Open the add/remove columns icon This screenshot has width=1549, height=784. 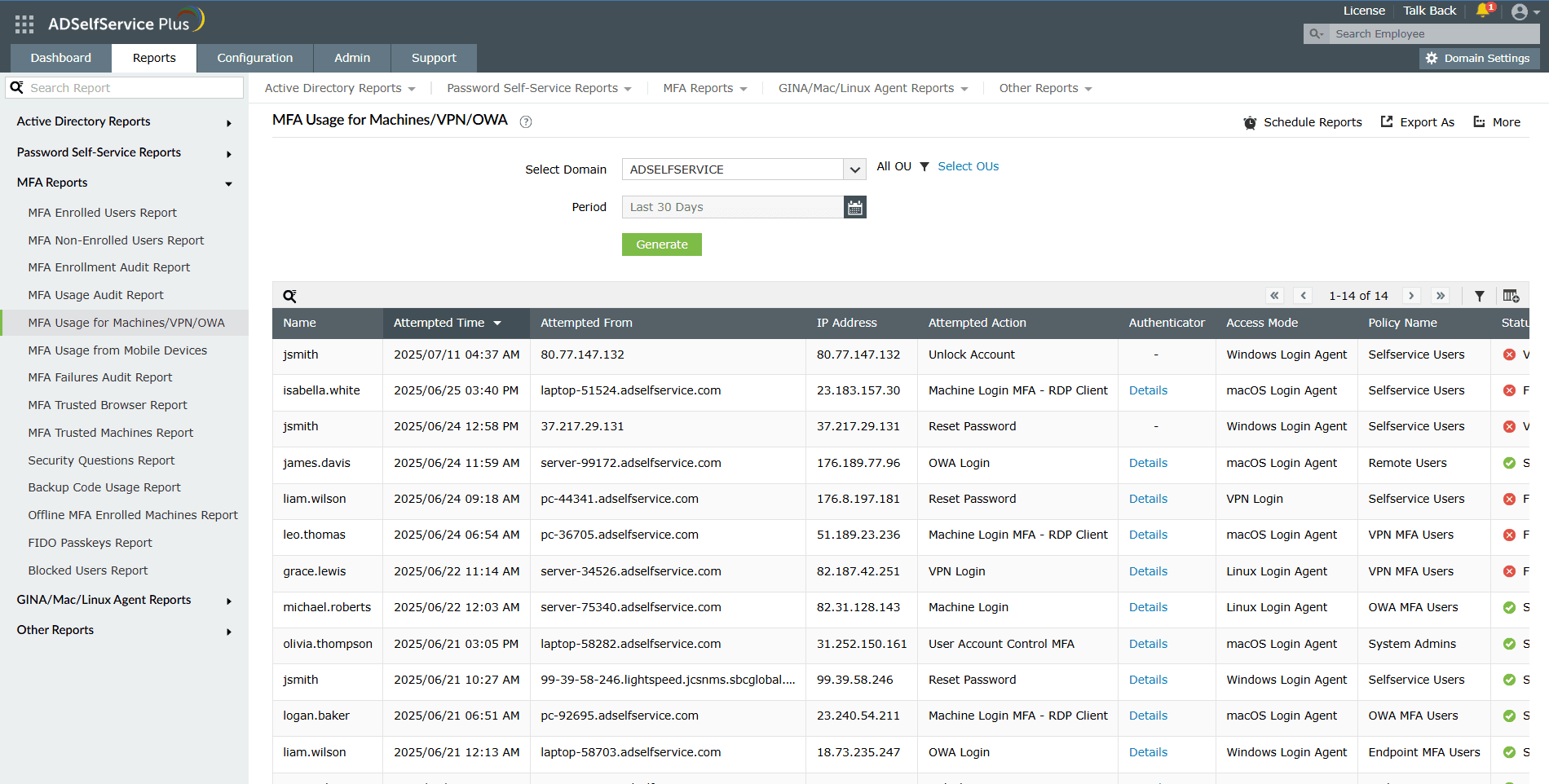tap(1511, 296)
